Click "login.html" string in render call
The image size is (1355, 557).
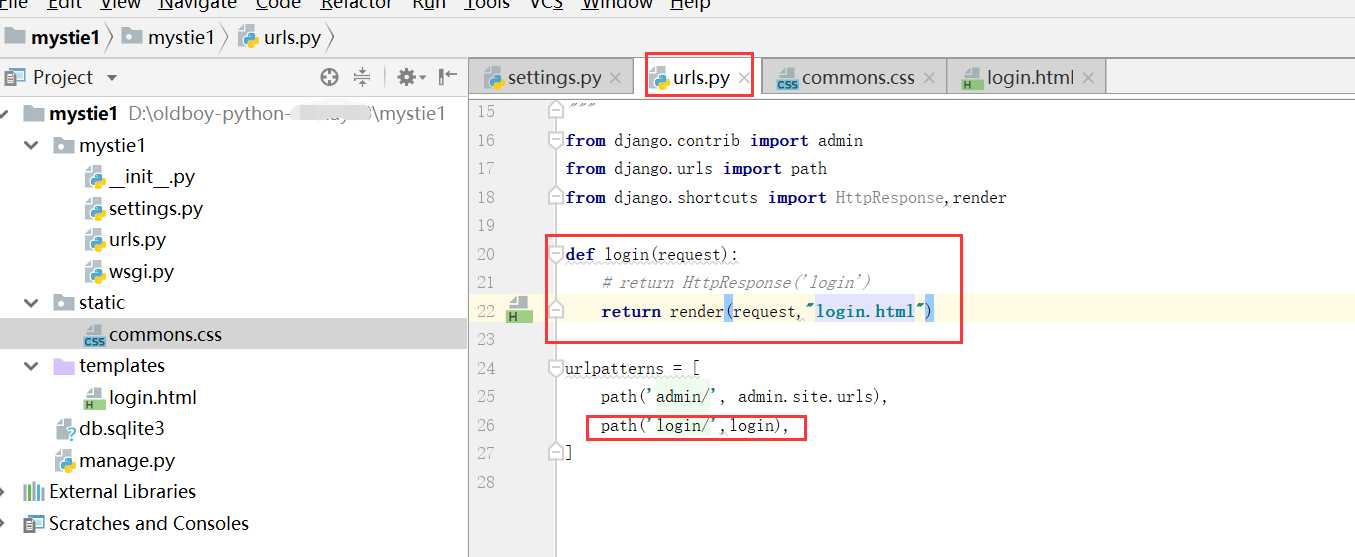tap(865, 312)
